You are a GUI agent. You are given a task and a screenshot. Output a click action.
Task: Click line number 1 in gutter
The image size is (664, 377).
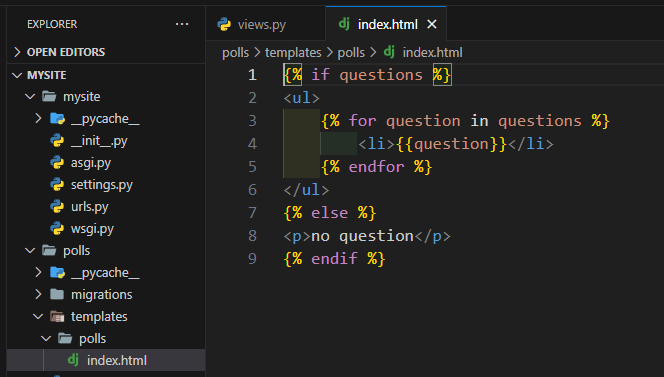[252, 75]
